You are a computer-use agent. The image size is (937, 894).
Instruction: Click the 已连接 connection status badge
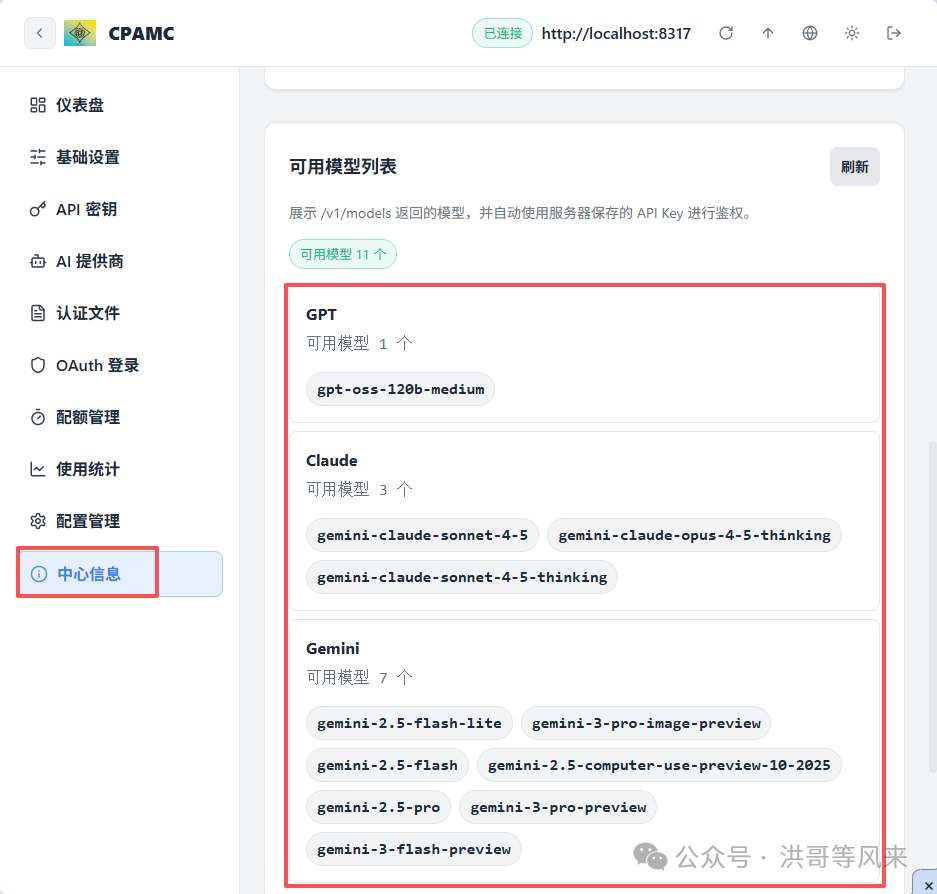tap(501, 32)
